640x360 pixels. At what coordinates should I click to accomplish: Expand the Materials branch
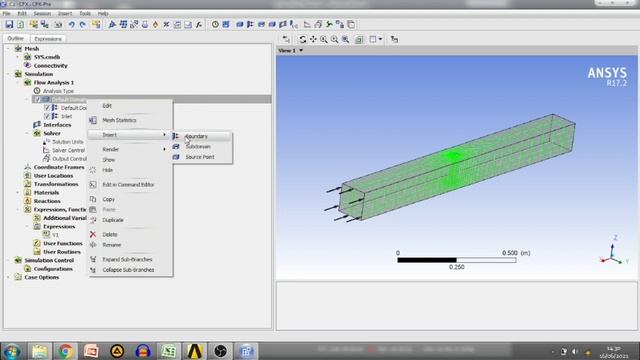[x=18, y=192]
